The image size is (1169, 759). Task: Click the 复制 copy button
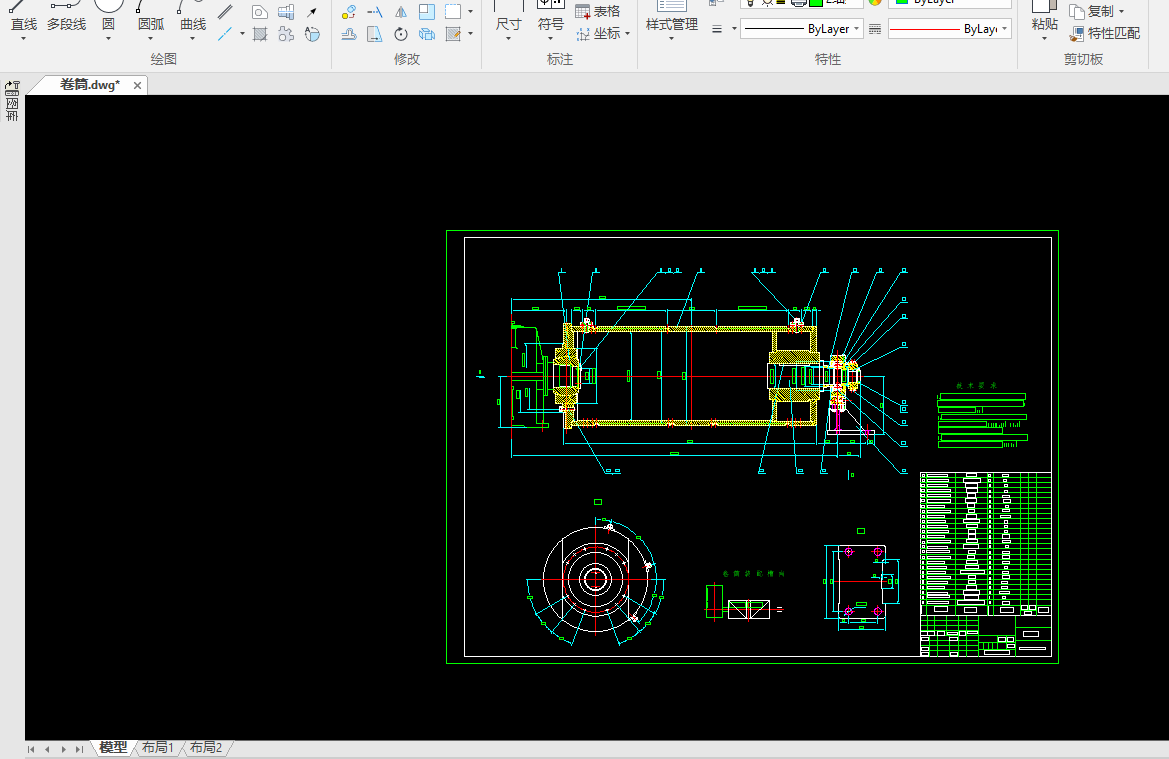[x=1097, y=11]
